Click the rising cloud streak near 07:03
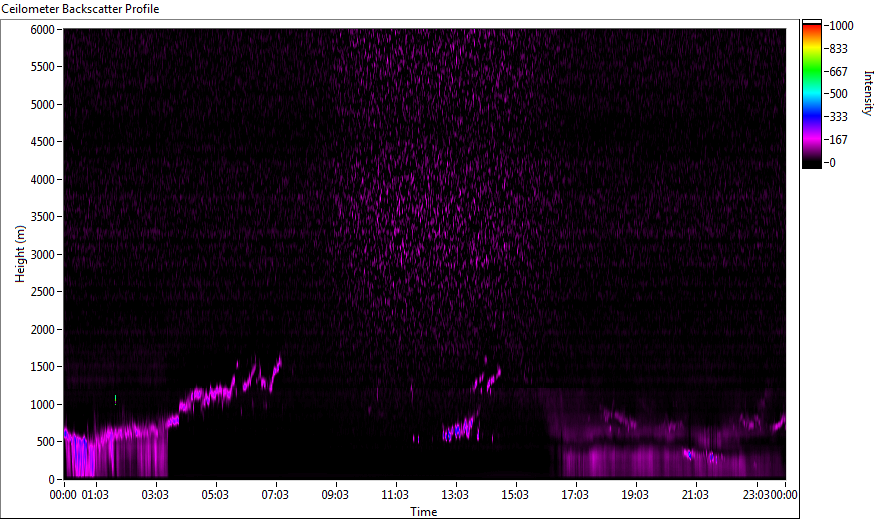This screenshot has height=519, width=878. 275,373
